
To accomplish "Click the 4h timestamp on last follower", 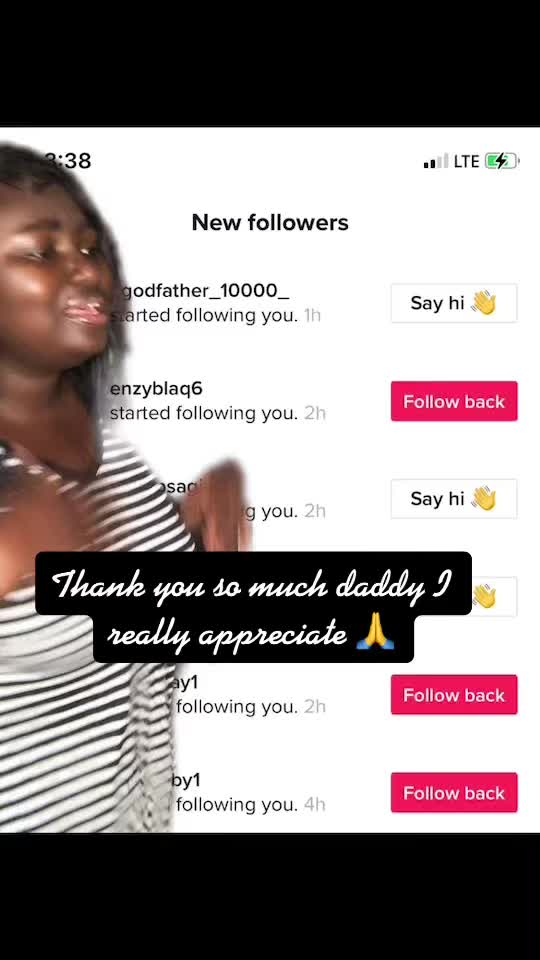I will (315, 804).
